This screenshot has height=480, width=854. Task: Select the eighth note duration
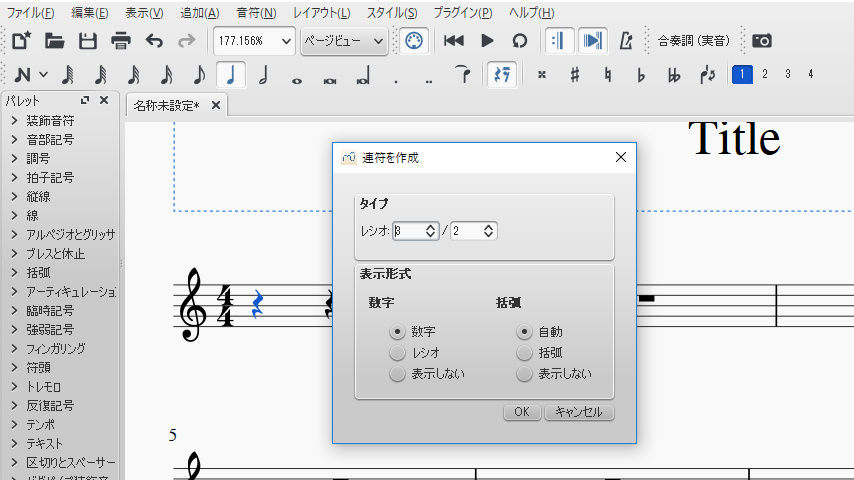coord(199,75)
